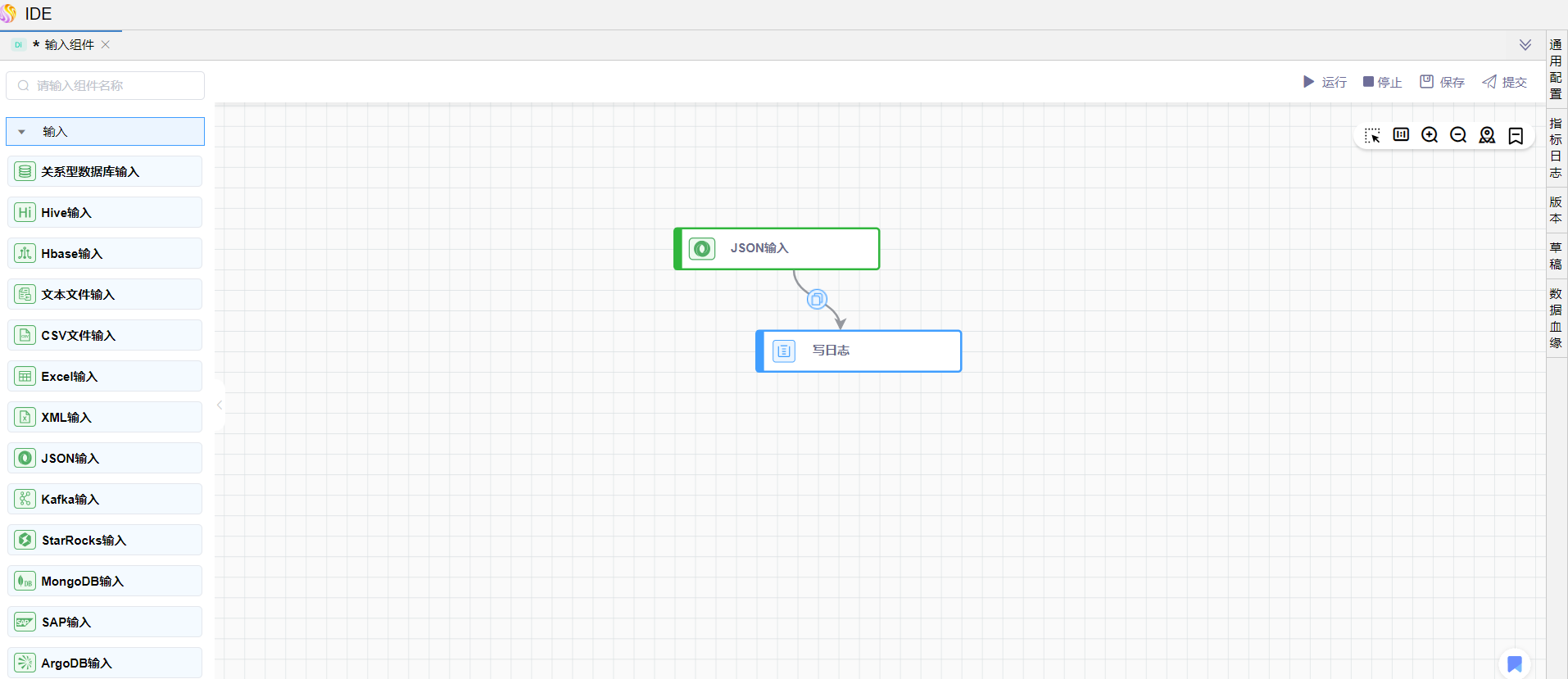This screenshot has width=1568, height=679.
Task: Select the 写日志 node on canvas
Action: click(x=859, y=351)
